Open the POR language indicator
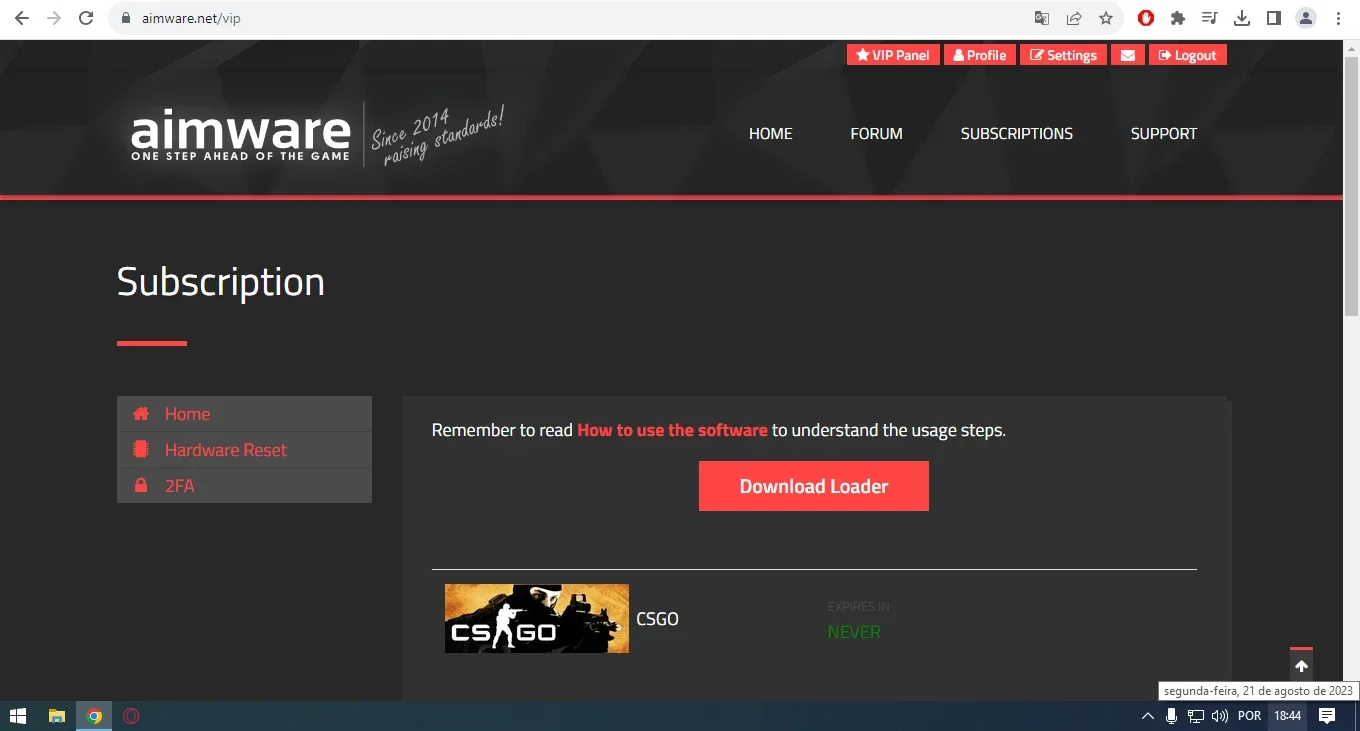The width and height of the screenshot is (1360, 731). click(1249, 716)
